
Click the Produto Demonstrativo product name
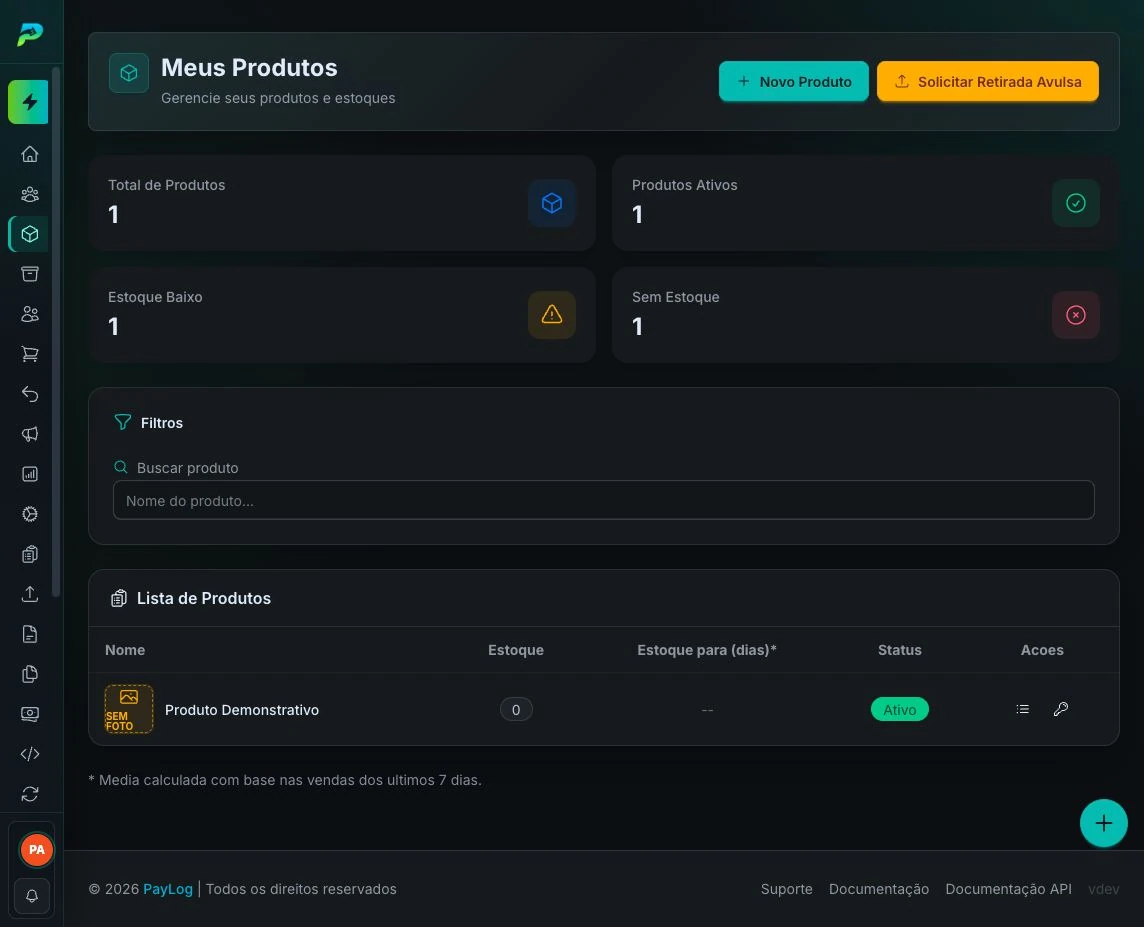pos(241,710)
